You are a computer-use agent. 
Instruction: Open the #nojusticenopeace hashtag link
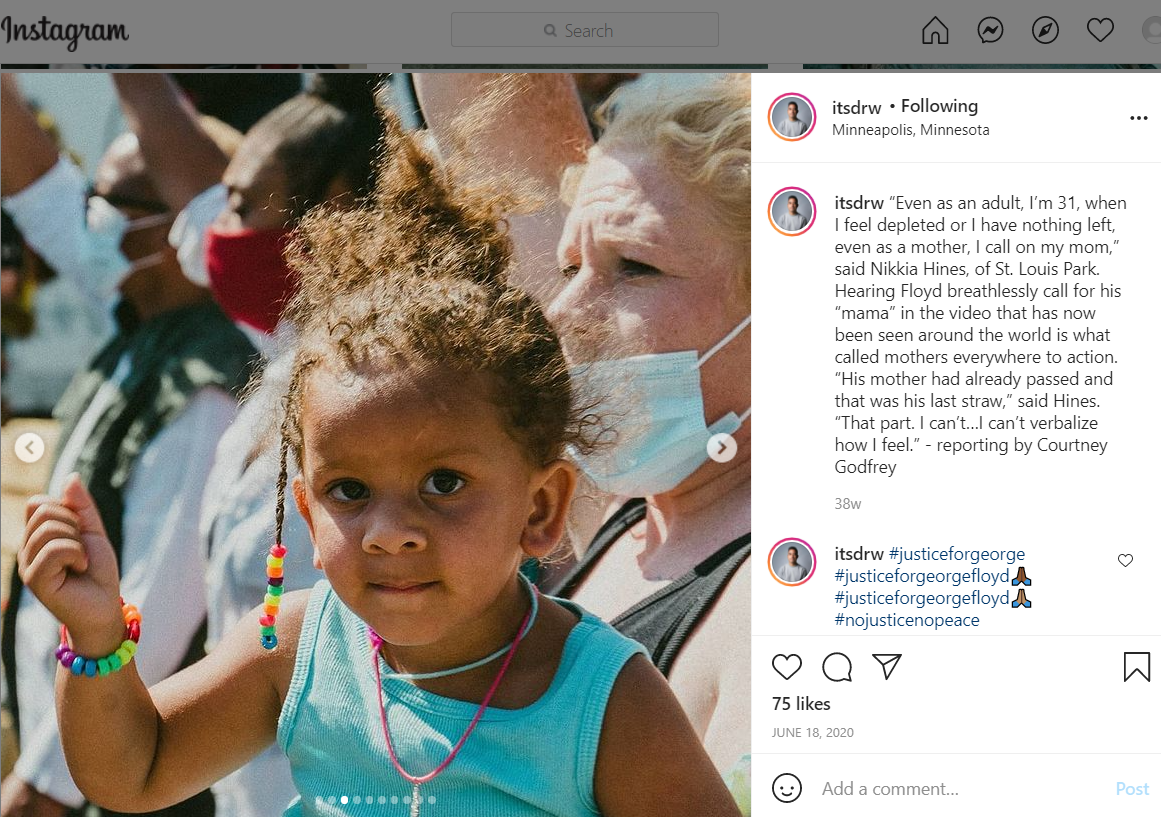coord(906,620)
